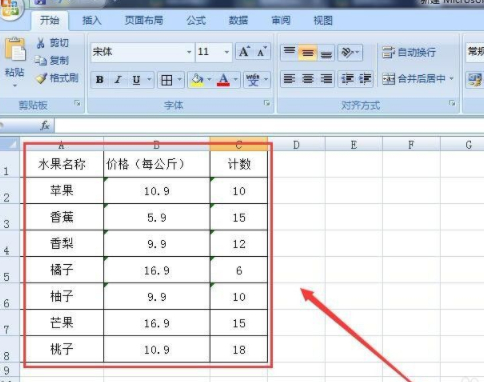Select the header cell 计数

239,164
